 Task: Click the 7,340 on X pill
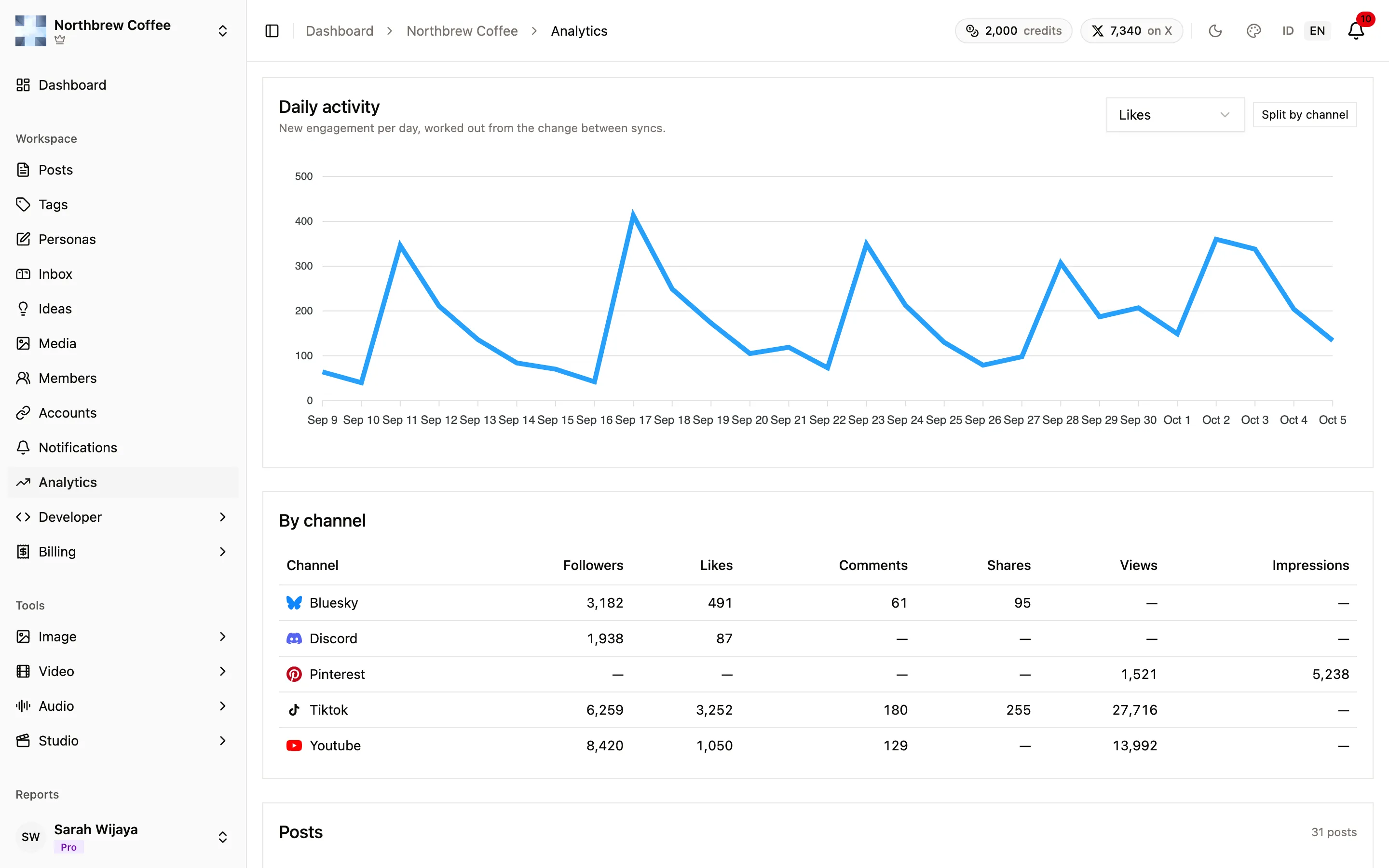(1131, 31)
